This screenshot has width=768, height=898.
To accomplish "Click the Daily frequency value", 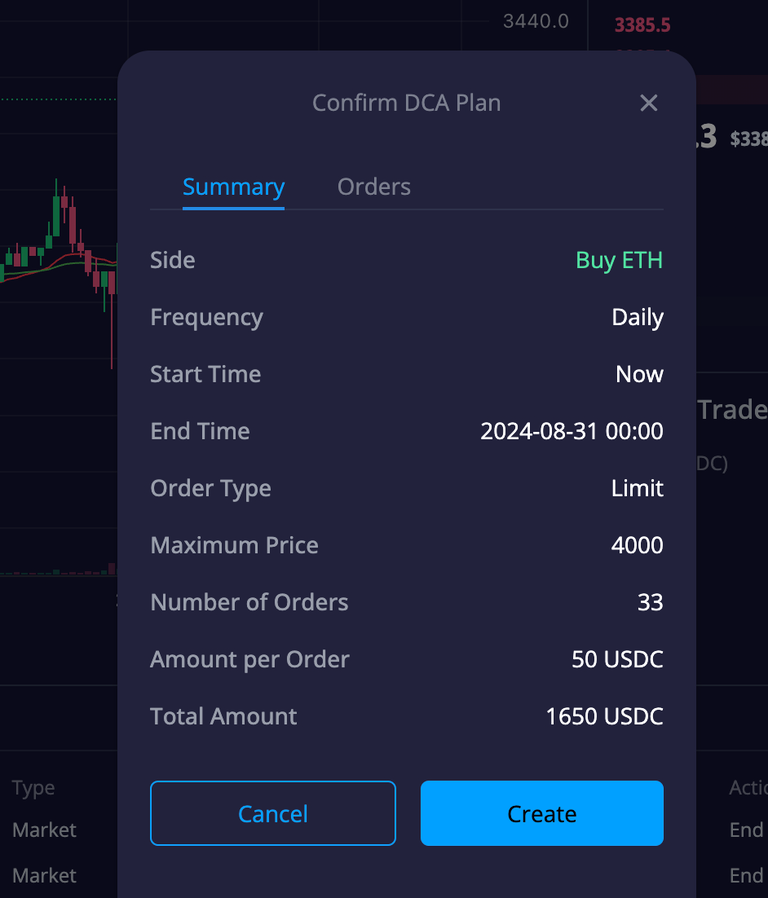I will [x=637, y=317].
